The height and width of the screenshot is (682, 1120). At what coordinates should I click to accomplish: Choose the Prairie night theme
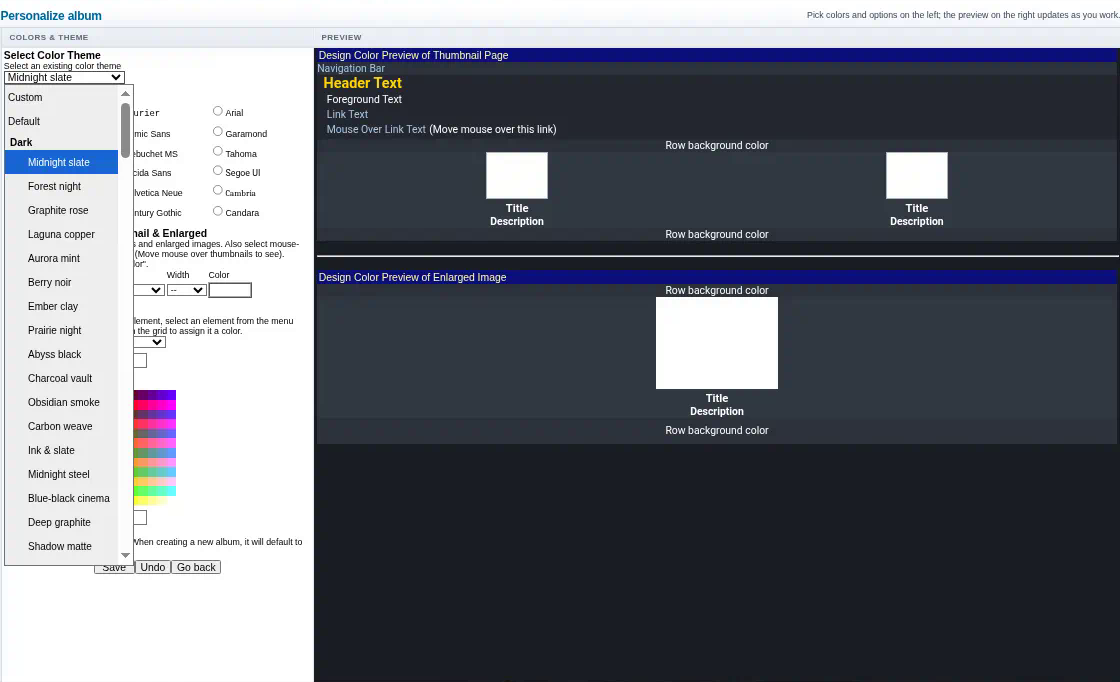(x=61, y=331)
